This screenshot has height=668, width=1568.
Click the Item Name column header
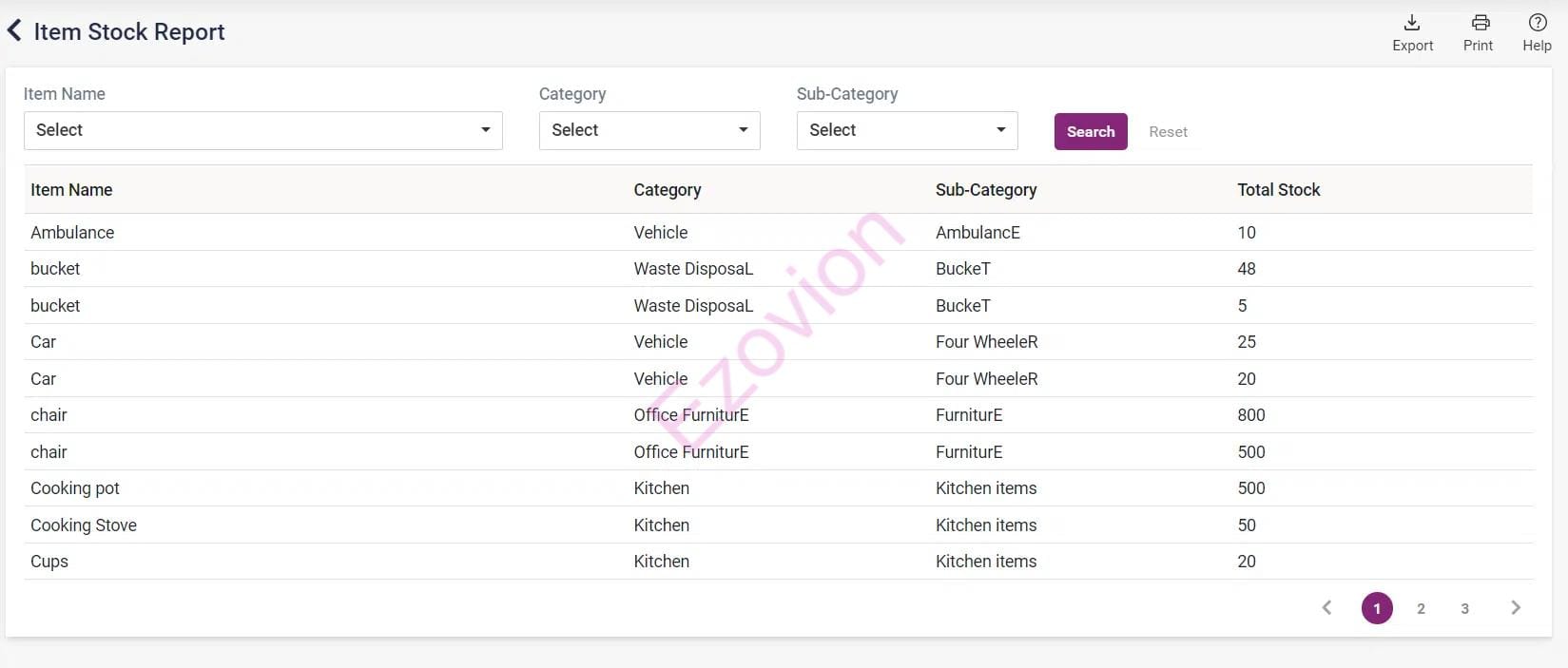tap(71, 190)
